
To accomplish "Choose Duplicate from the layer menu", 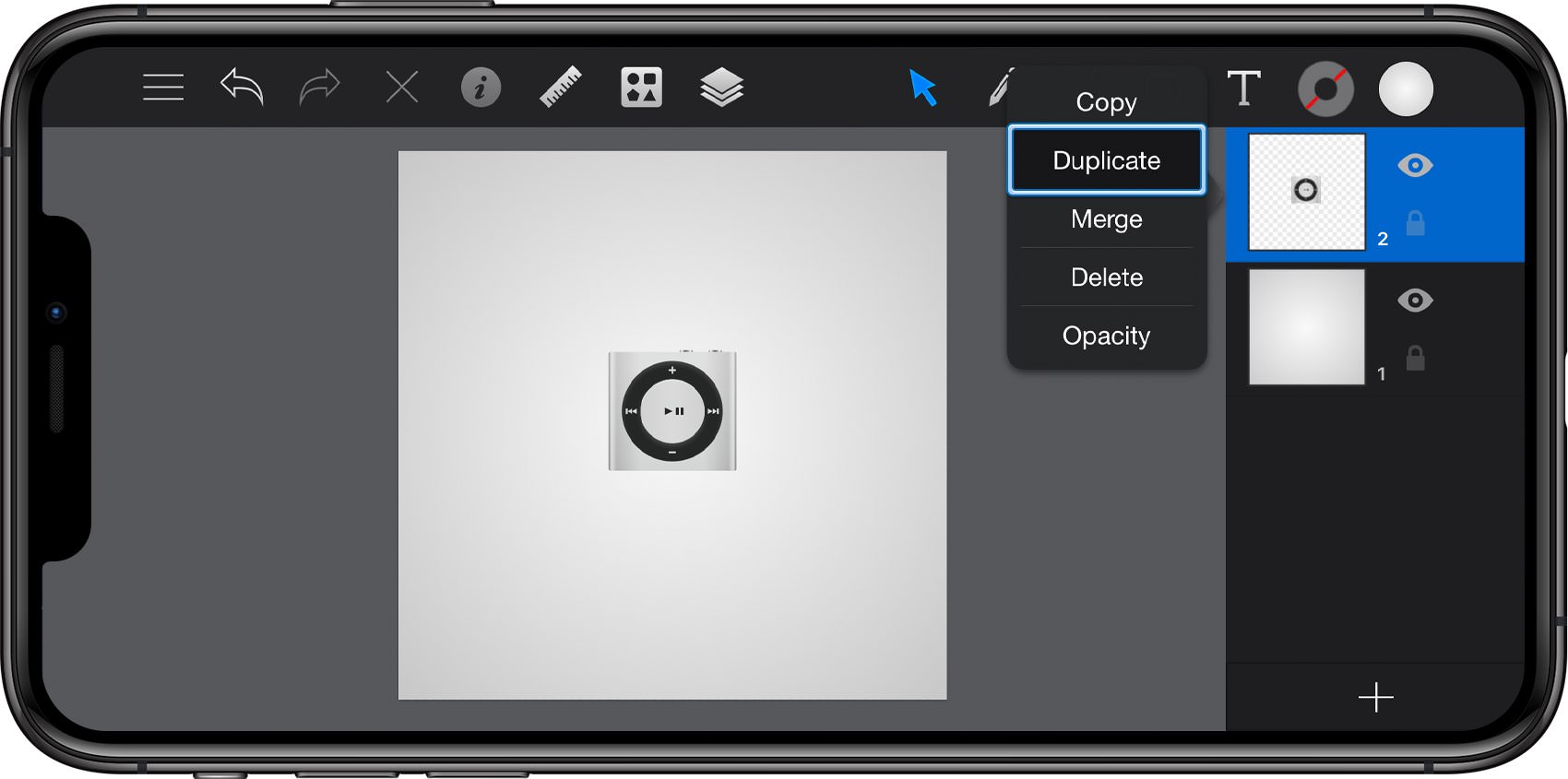I will tap(1107, 160).
